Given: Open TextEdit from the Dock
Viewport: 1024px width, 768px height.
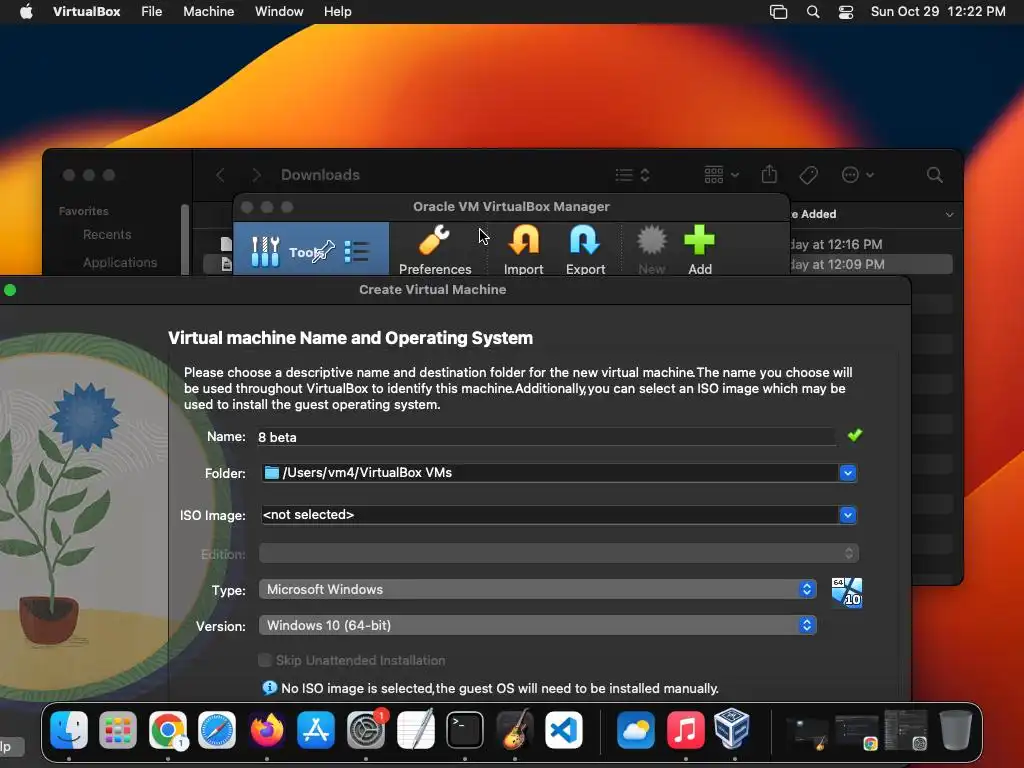Looking at the screenshot, I should point(415,729).
